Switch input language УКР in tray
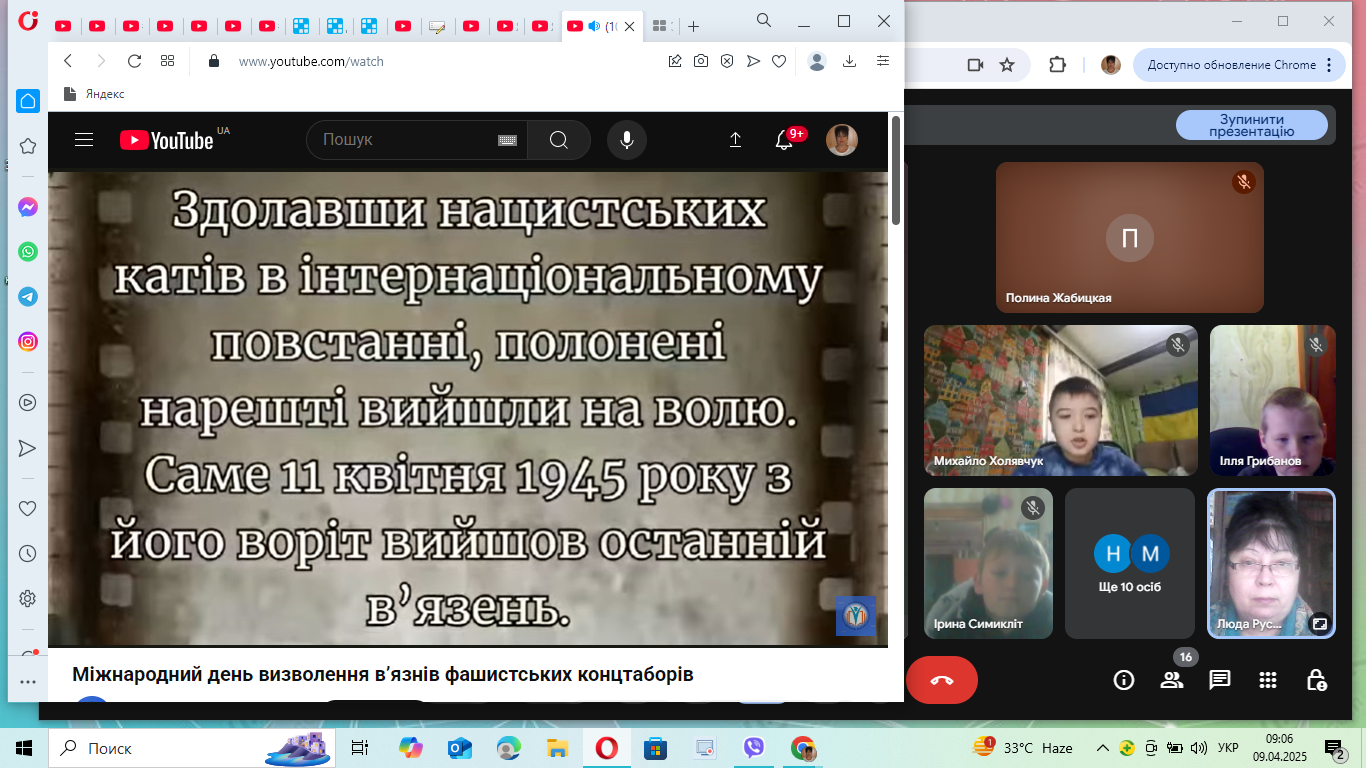 pyautogui.click(x=1228, y=748)
